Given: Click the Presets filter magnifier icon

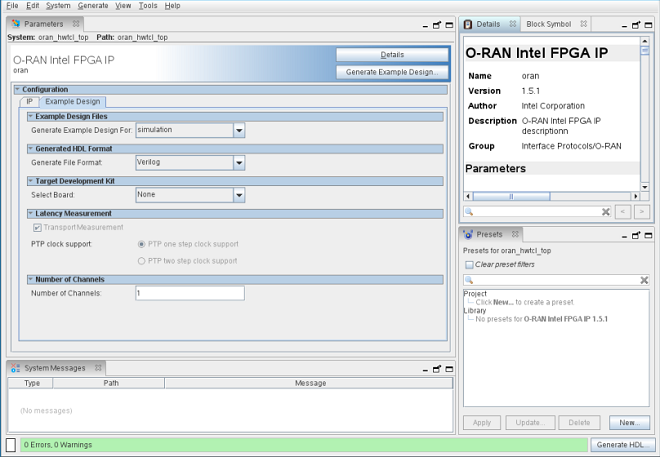Looking at the screenshot, I should click(x=469, y=280).
